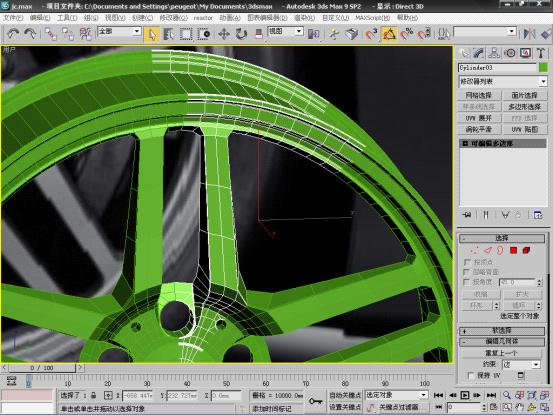Open the MAXScript menu

372,18
